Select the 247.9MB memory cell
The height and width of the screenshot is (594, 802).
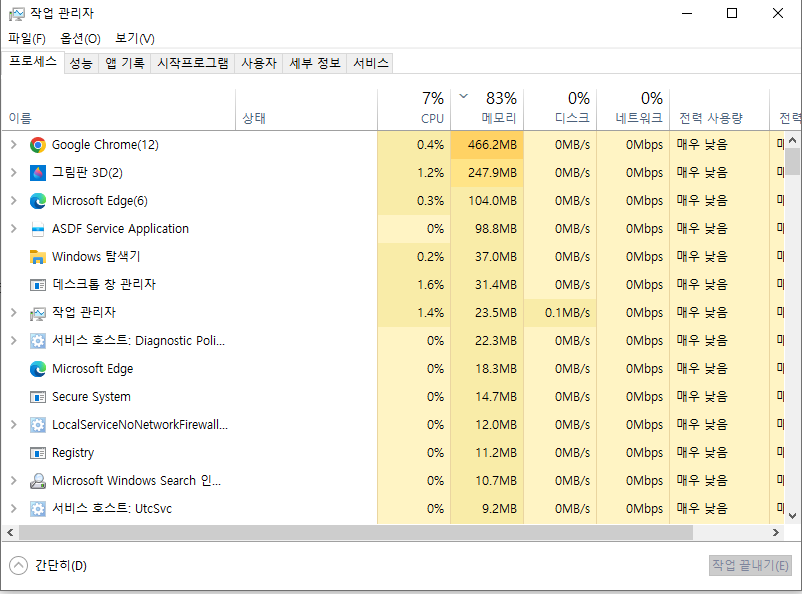coord(487,173)
